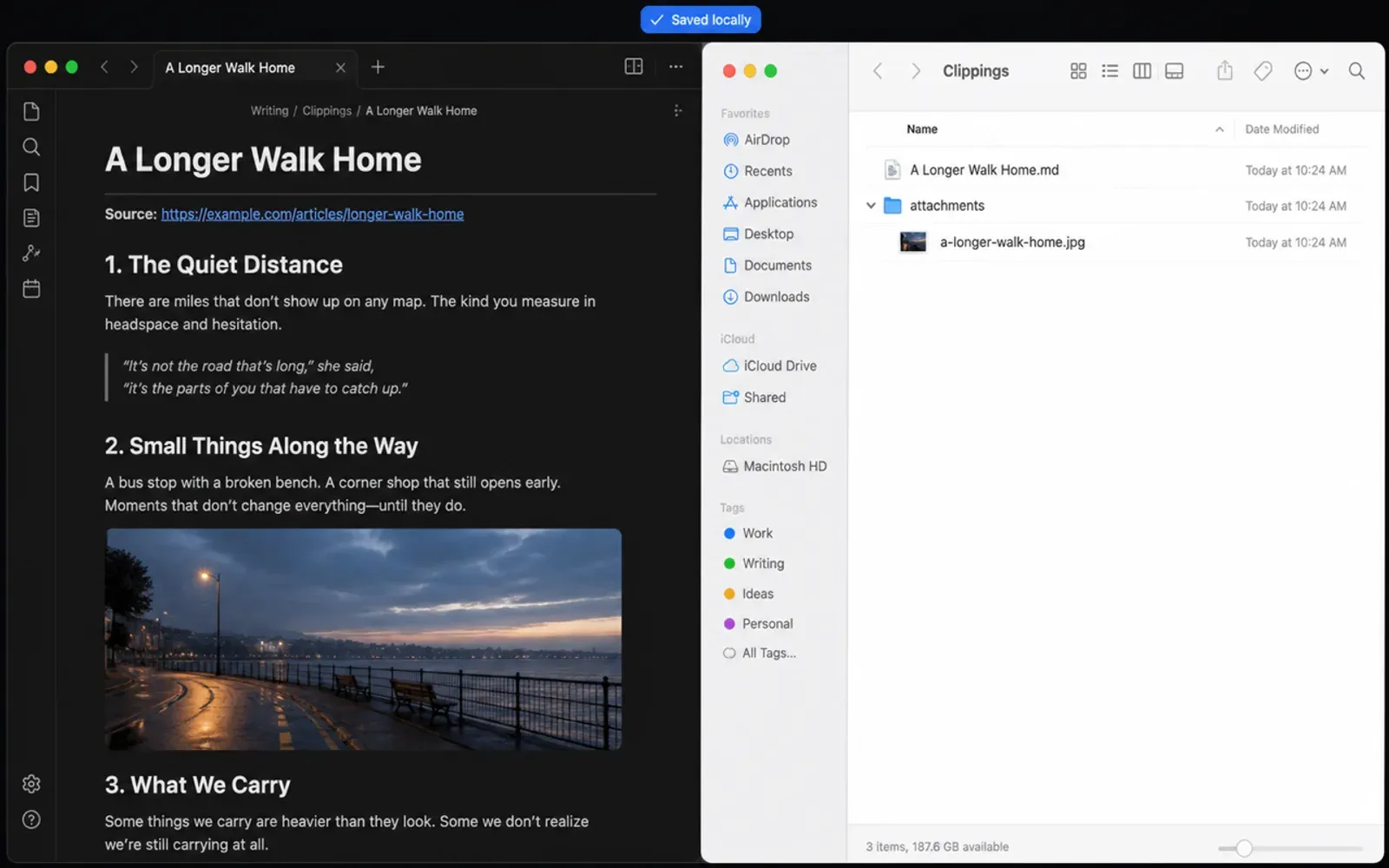Collapse the attachments folder disclosure triangle
Image resolution: width=1389 pixels, height=868 pixels.
(871, 206)
